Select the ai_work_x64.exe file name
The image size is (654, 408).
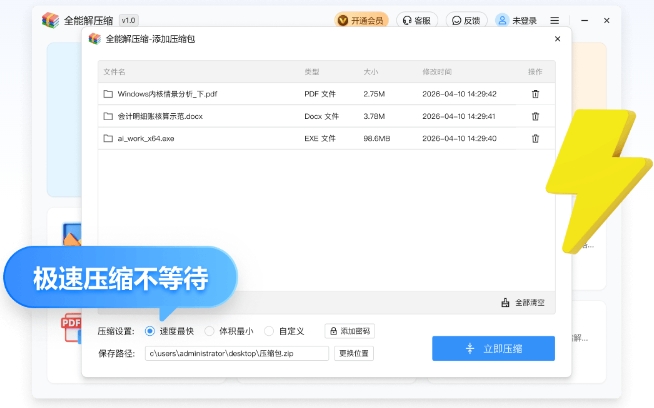(146, 138)
